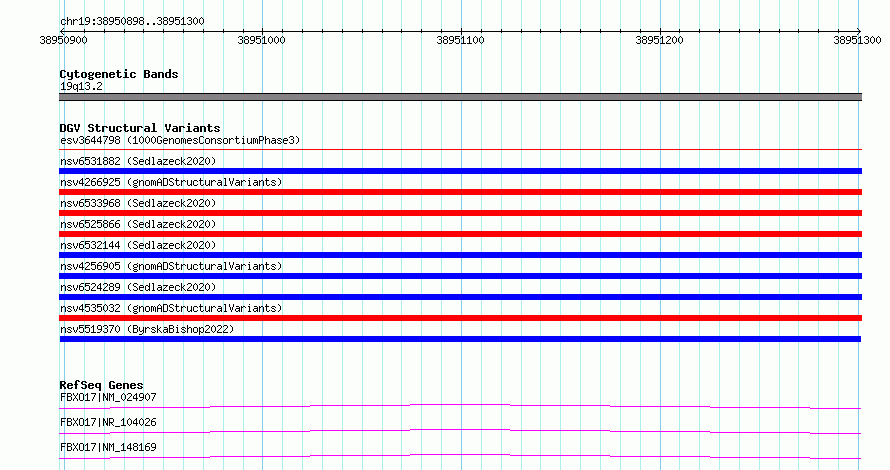Open variant nsv6525866 label

pos(138,224)
